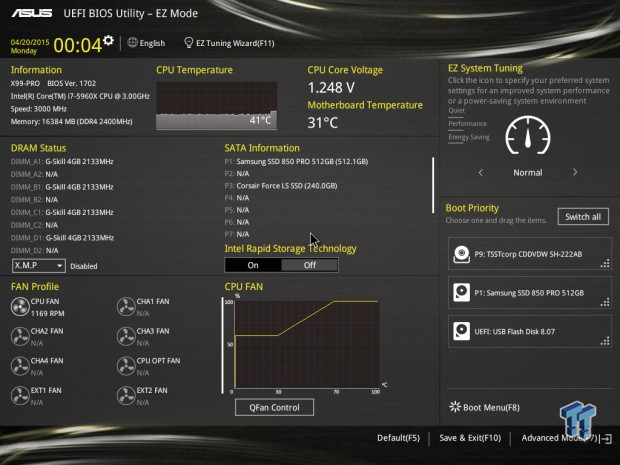The image size is (620, 465).
Task: Click the DIMM_C1 G-Skill 4GB 2133MHz row
Action: tap(62, 212)
